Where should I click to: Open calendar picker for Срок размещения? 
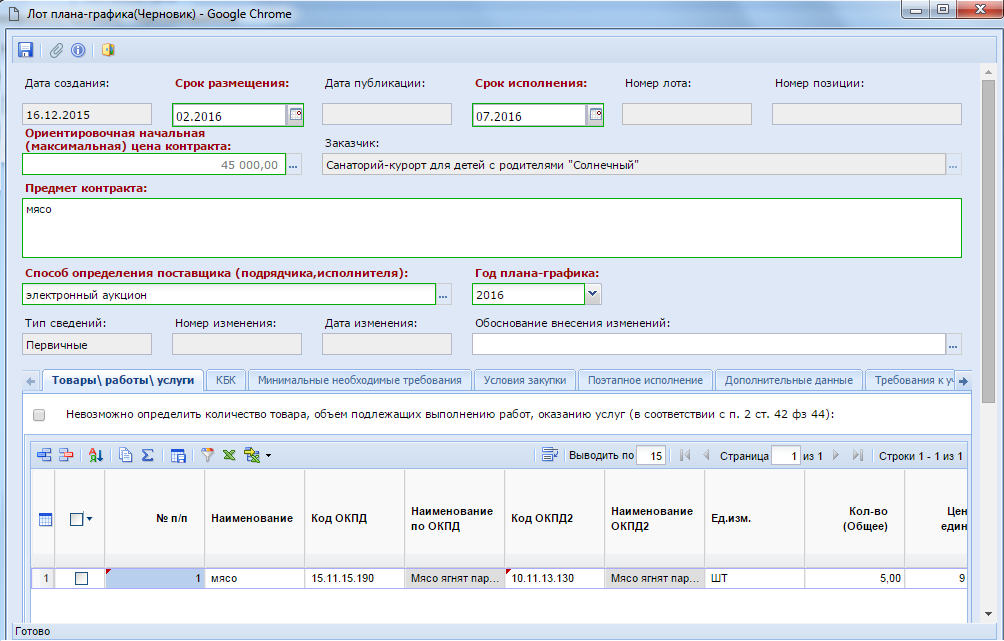(x=295, y=115)
